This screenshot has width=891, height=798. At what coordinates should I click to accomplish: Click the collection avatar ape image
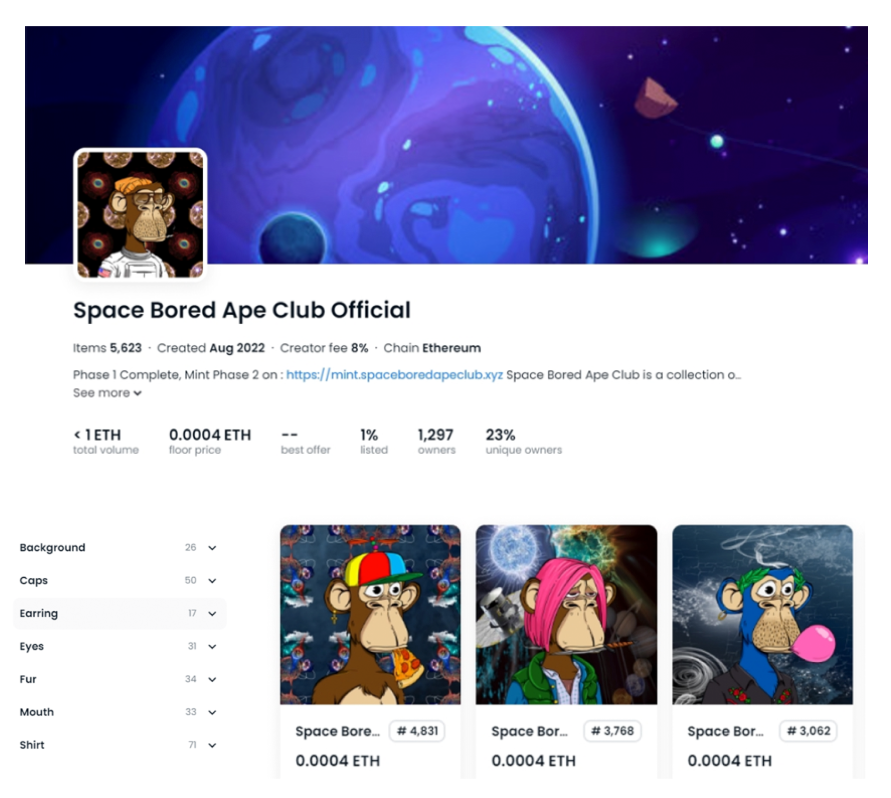coord(140,213)
